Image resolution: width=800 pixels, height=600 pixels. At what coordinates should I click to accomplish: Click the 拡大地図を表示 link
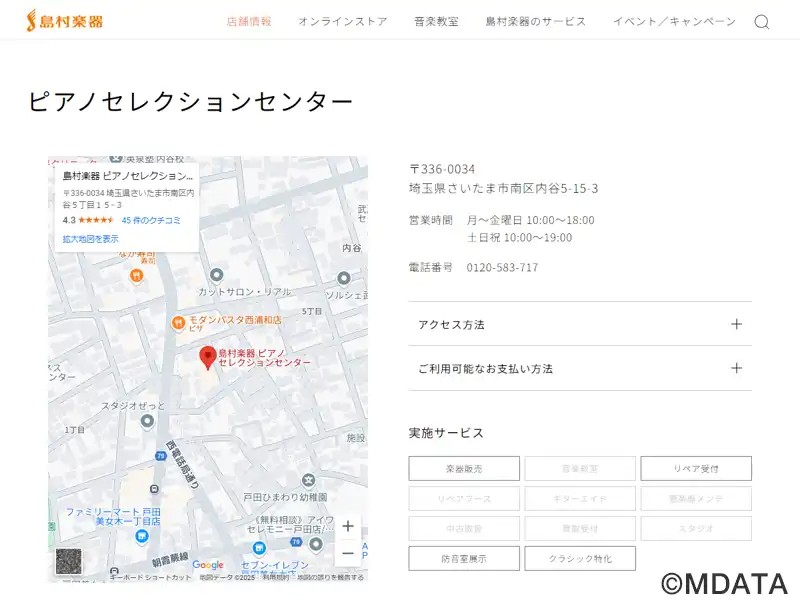tap(90, 239)
